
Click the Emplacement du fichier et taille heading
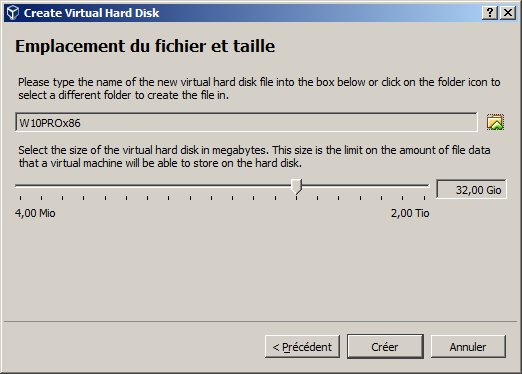click(x=145, y=46)
